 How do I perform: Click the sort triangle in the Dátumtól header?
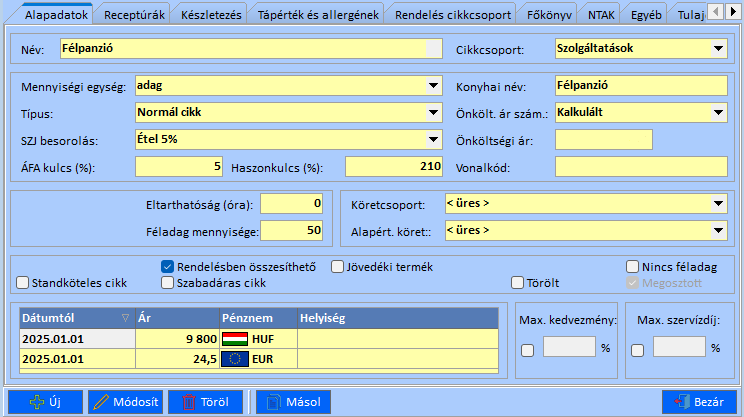pos(125,318)
